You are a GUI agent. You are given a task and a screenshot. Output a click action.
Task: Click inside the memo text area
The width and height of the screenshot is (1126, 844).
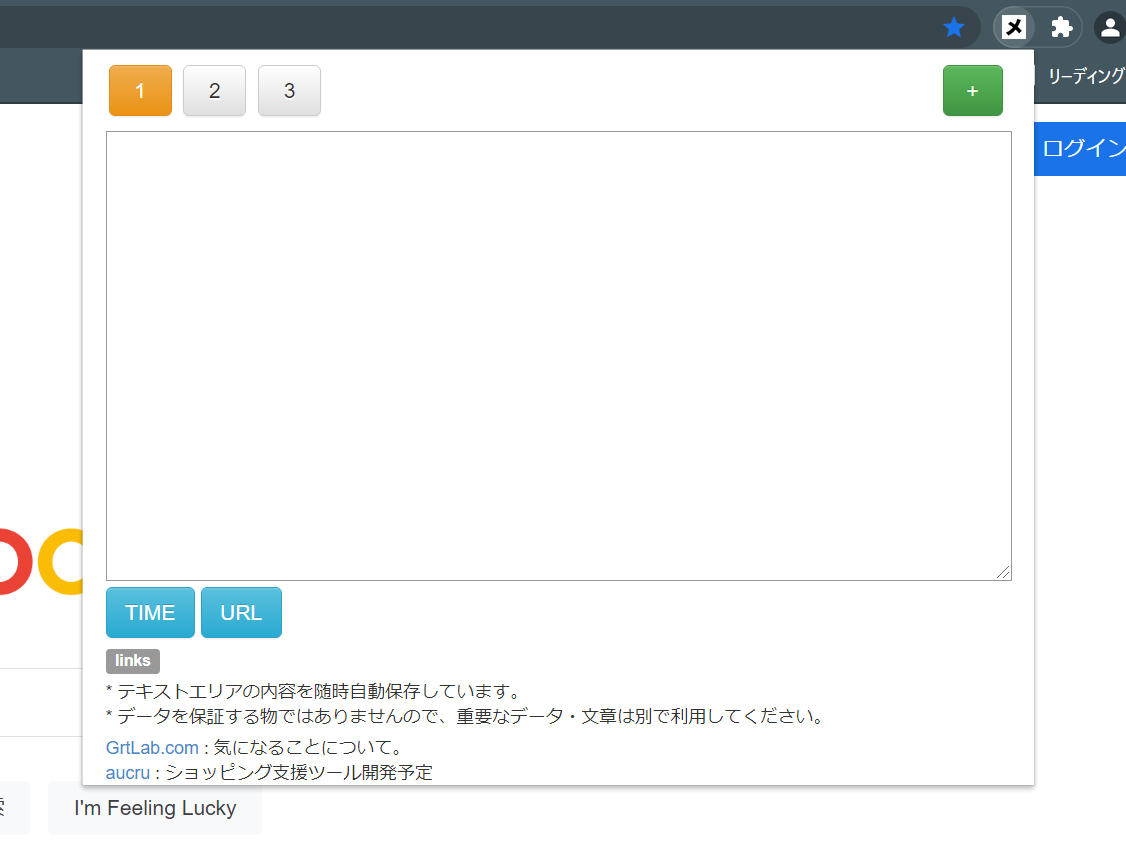tap(559, 356)
